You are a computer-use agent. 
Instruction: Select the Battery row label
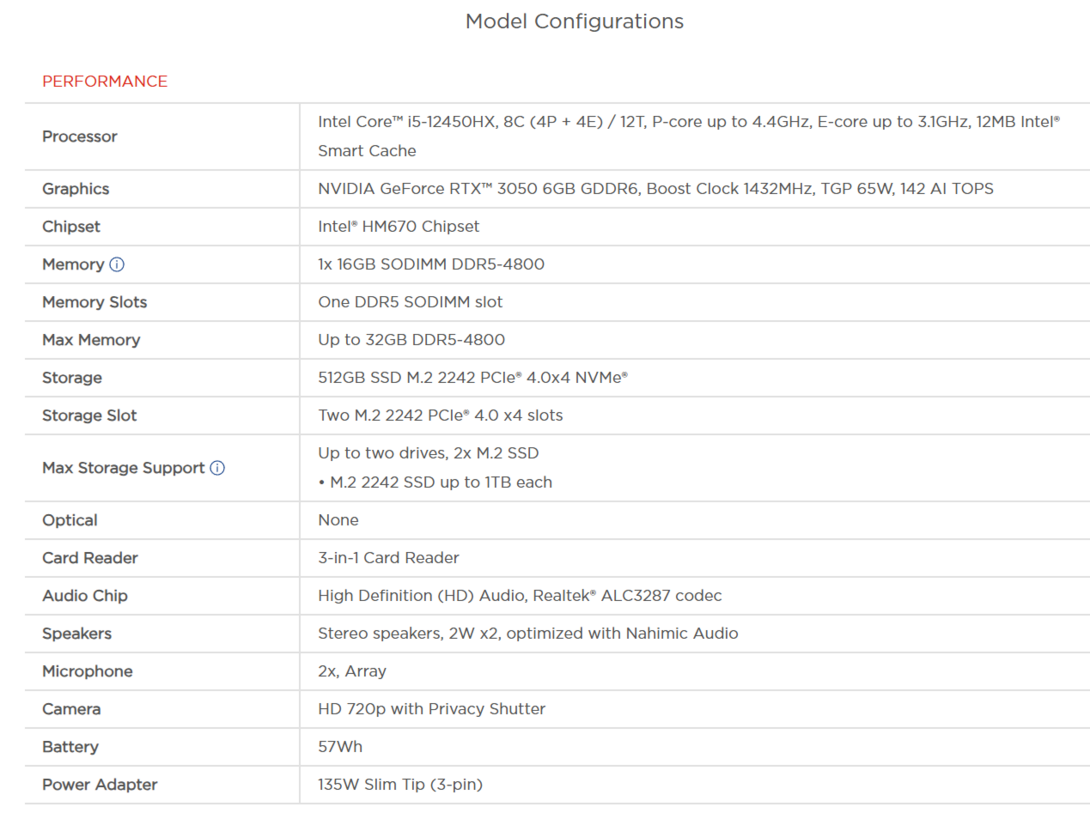[70, 747]
